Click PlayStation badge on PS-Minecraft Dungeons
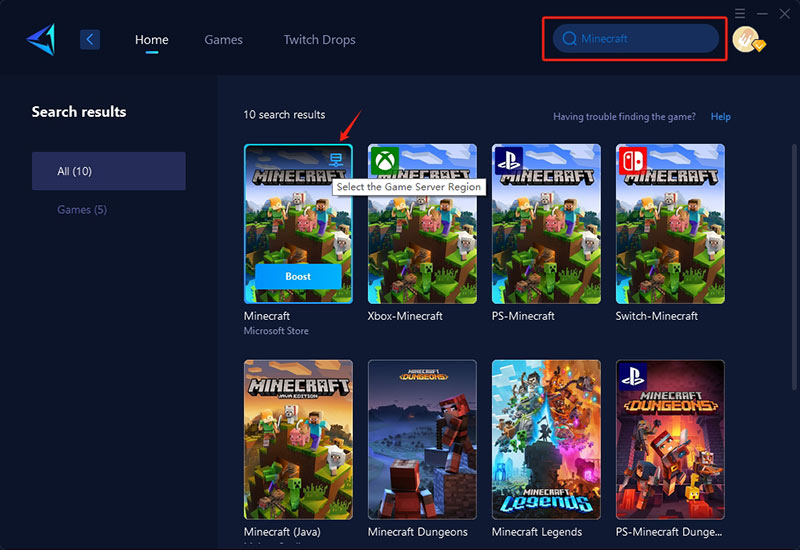This screenshot has height=550, width=800. coord(633,377)
